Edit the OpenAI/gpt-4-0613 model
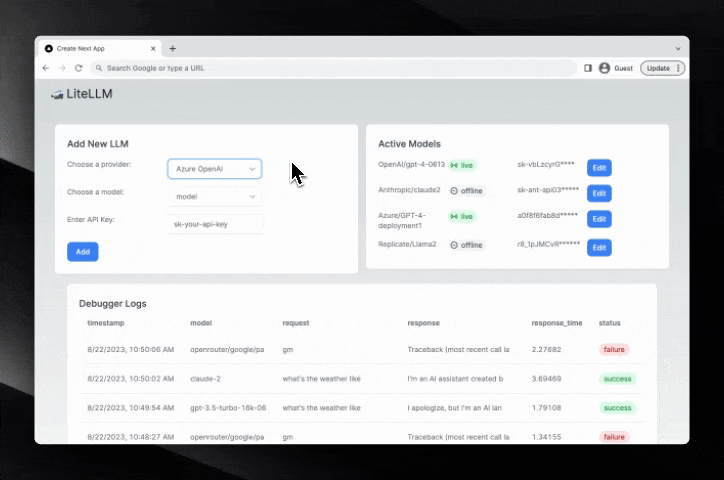Viewport: 724px width, 480px height. pos(599,168)
